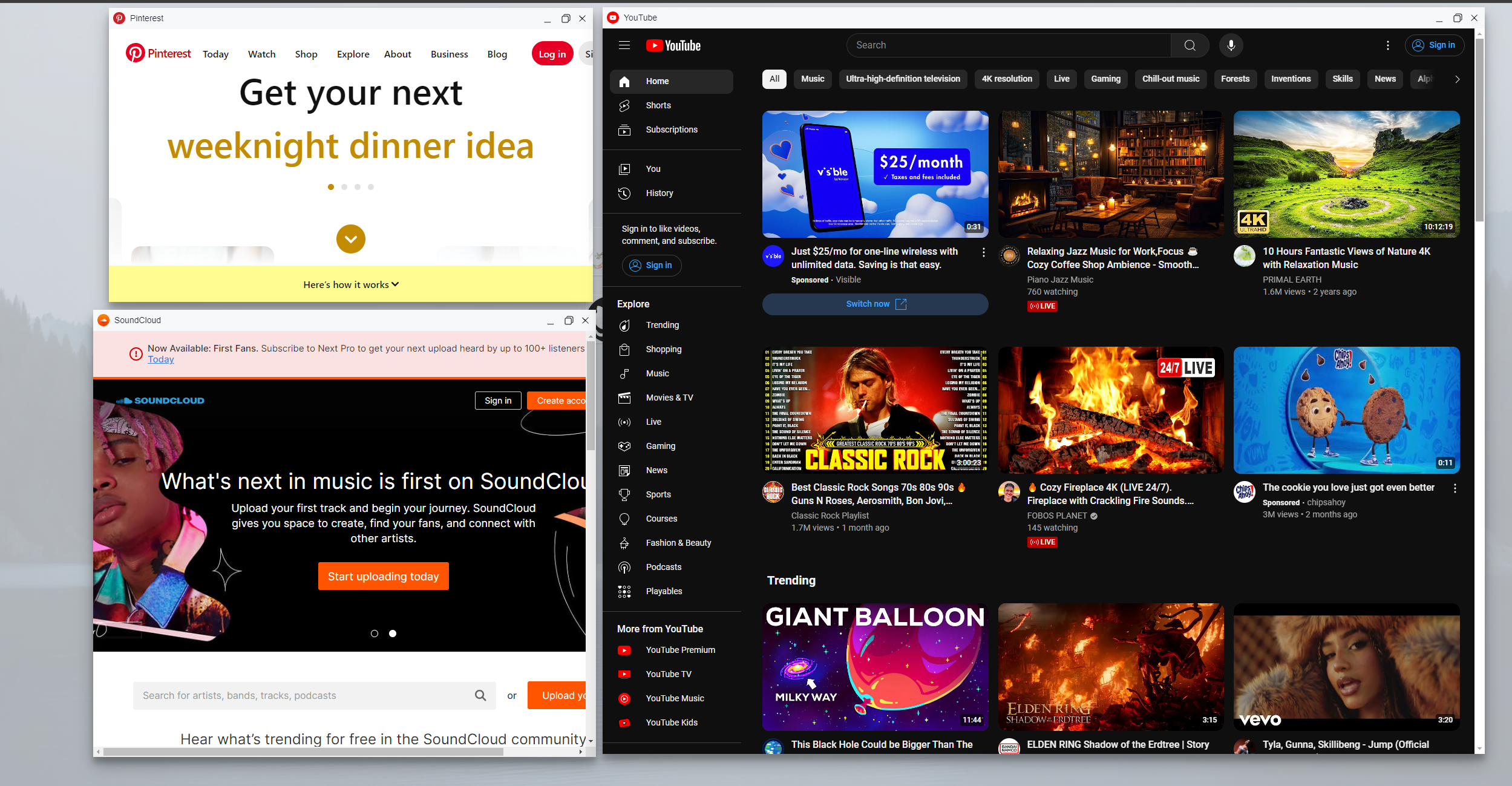Click the YouTube voice search microphone
Screen dimensions: 1512x786
[x=1231, y=45]
